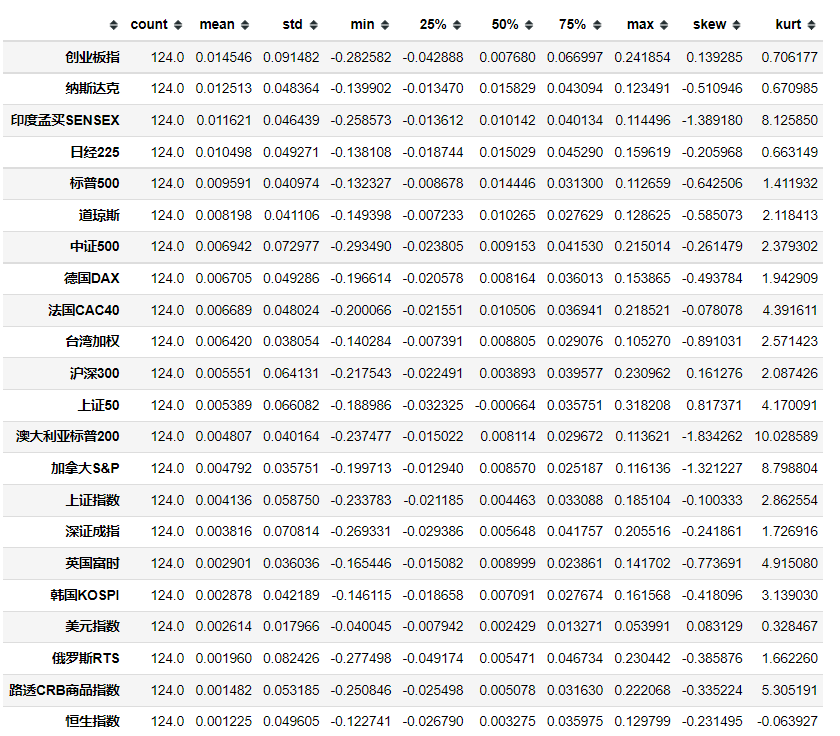Viewport: 840px width, 736px height.
Task: Select the 韩国KOSPI row label
Action: (85, 596)
